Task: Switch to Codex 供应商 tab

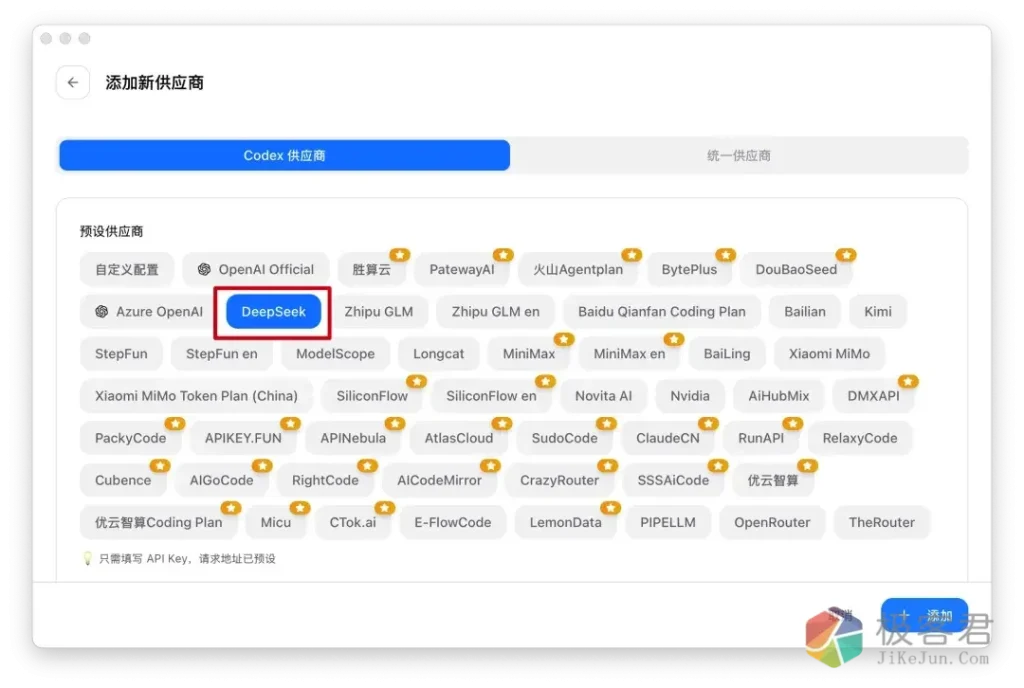Action: (284, 155)
